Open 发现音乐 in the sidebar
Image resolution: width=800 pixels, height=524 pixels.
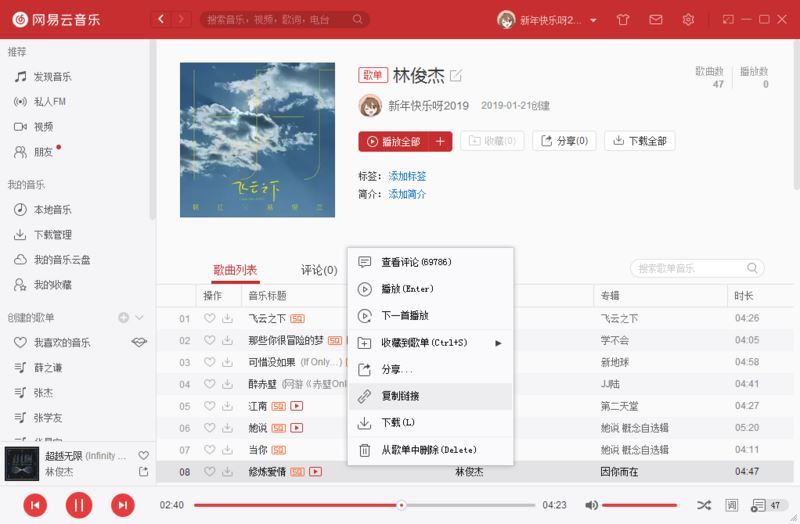click(53, 77)
